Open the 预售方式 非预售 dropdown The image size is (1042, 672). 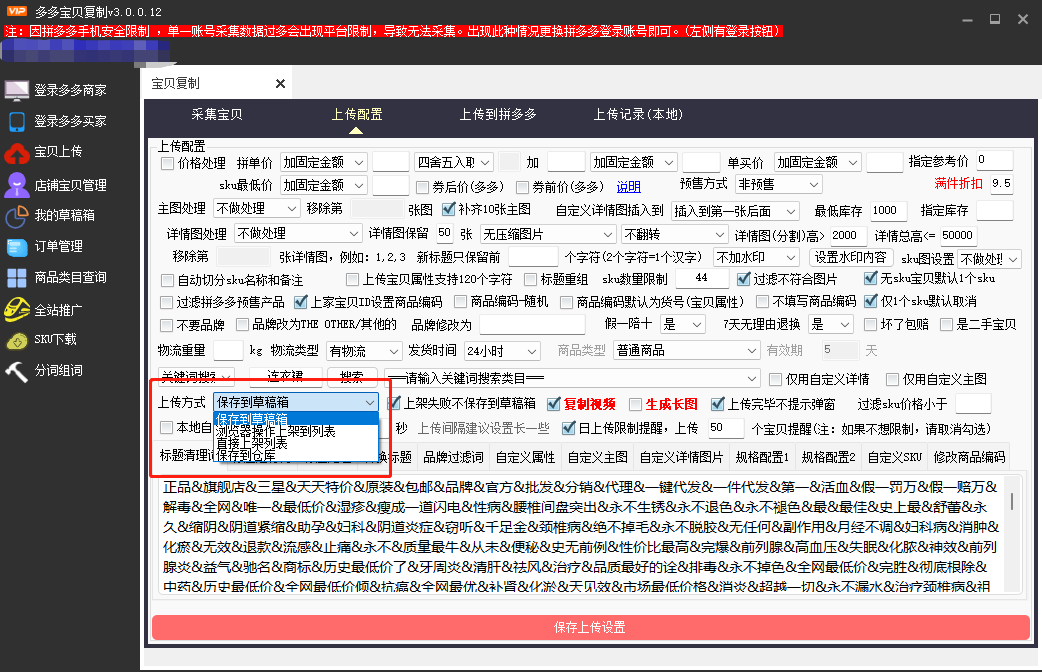pyautogui.click(x=779, y=184)
